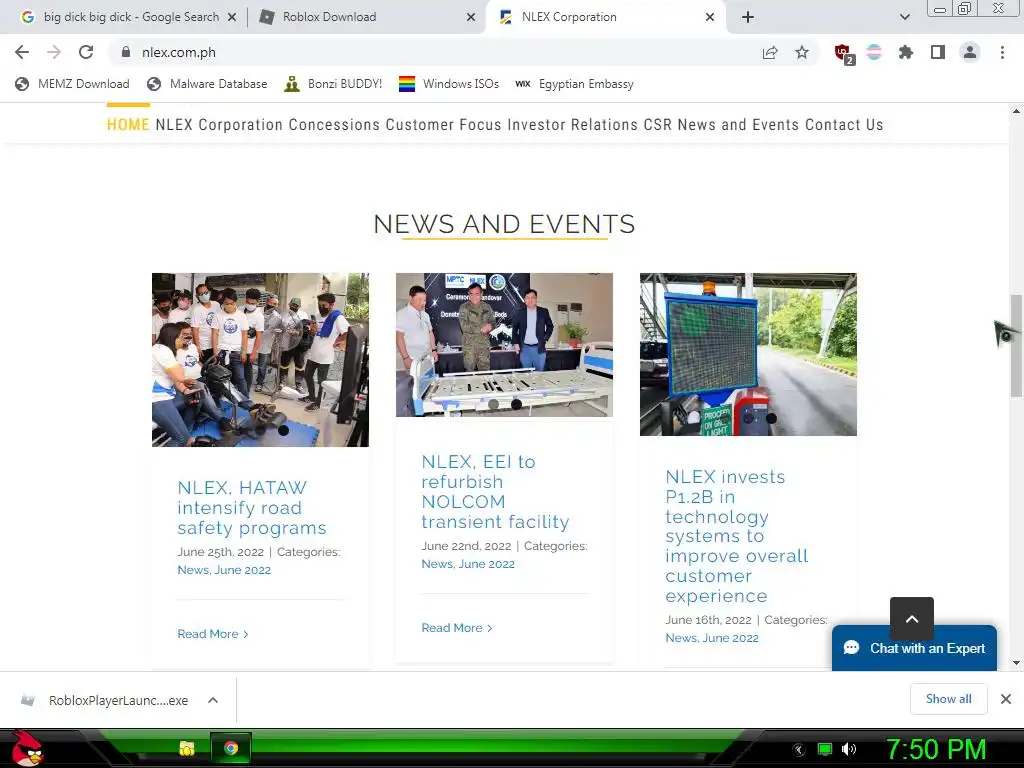Click the Chrome taskbar icon
Viewport: 1024px width, 768px height.
click(x=231, y=748)
